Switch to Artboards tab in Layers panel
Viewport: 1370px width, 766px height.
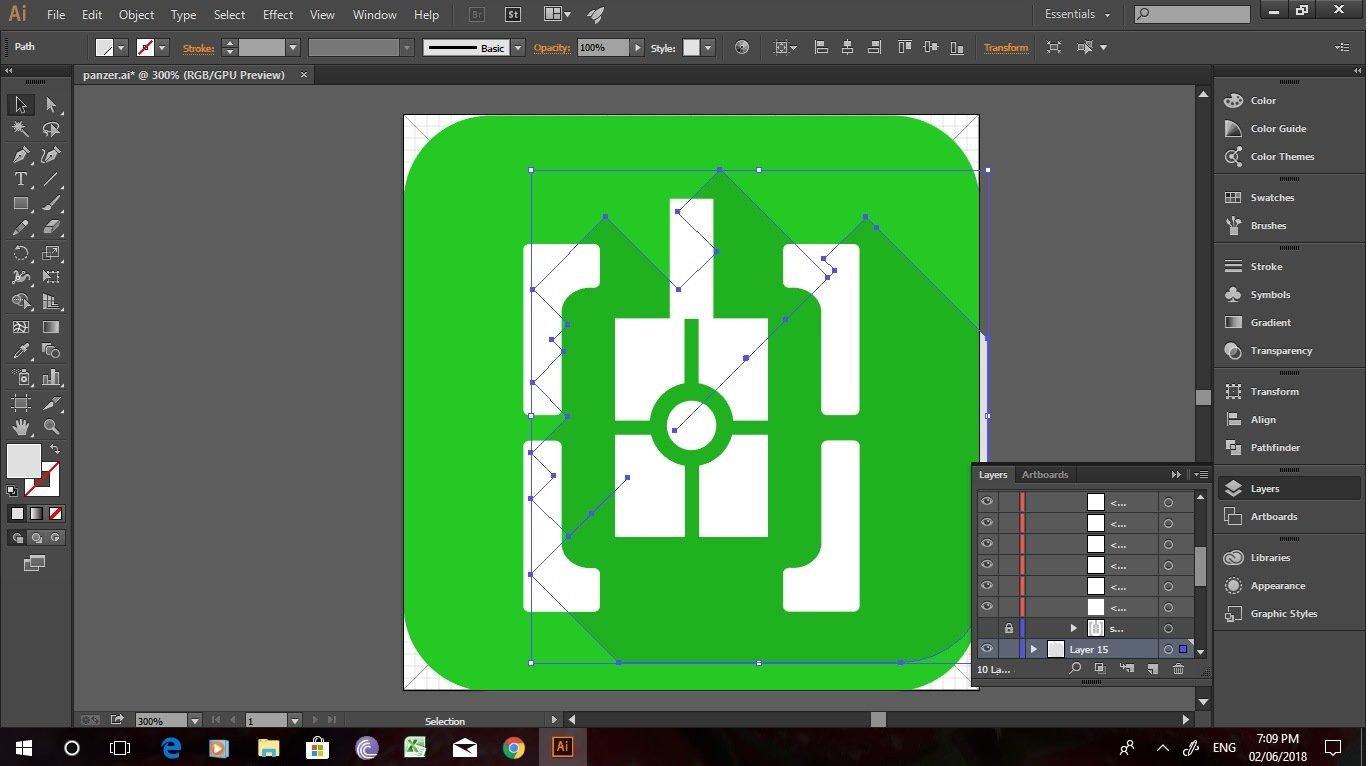[1045, 474]
